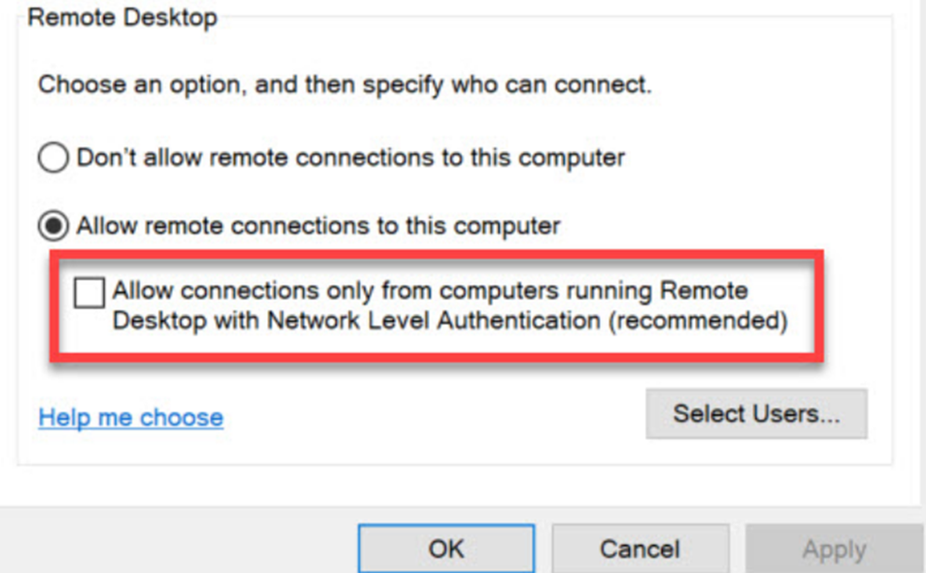Open the "Help me choose" link

(131, 417)
